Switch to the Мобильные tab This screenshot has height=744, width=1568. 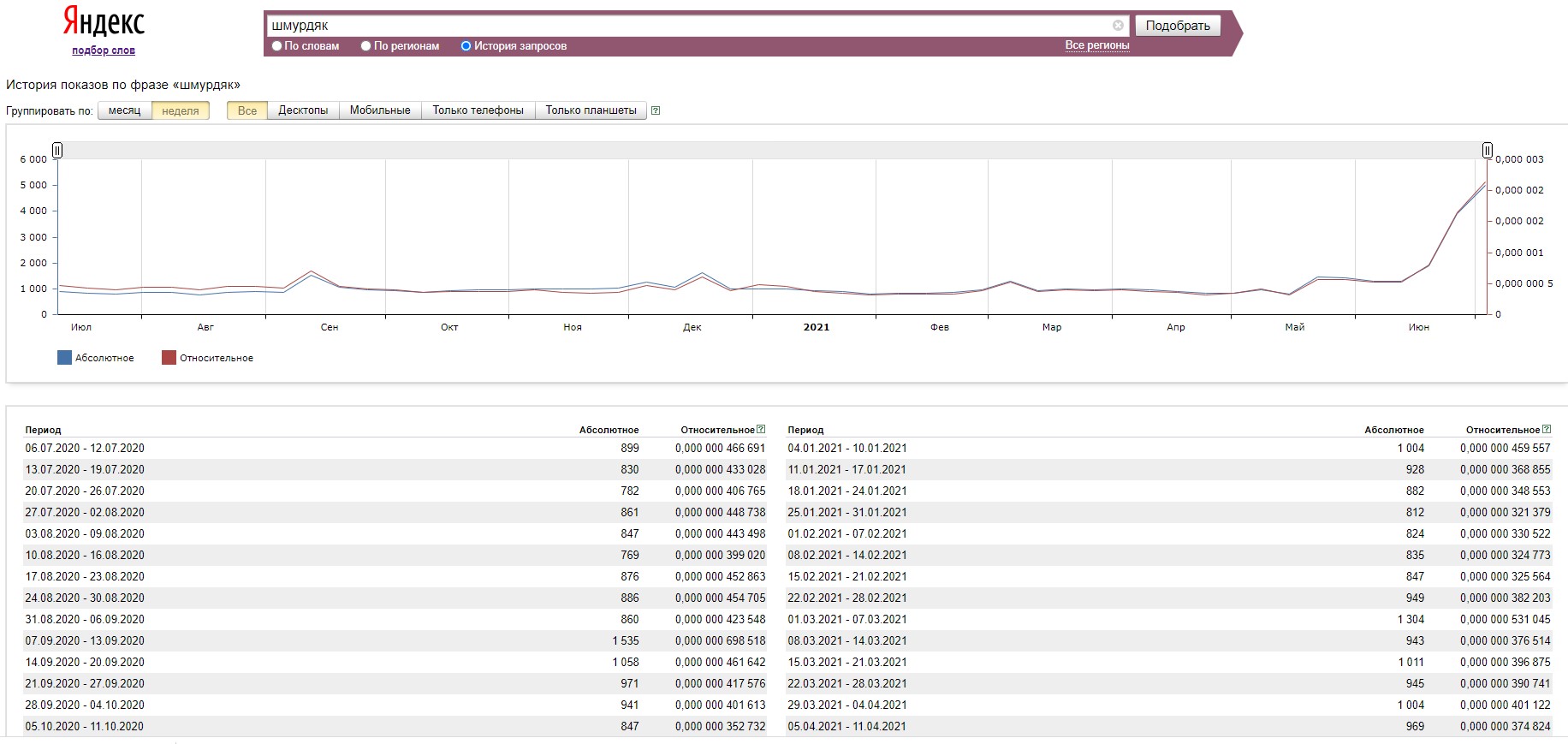click(380, 110)
